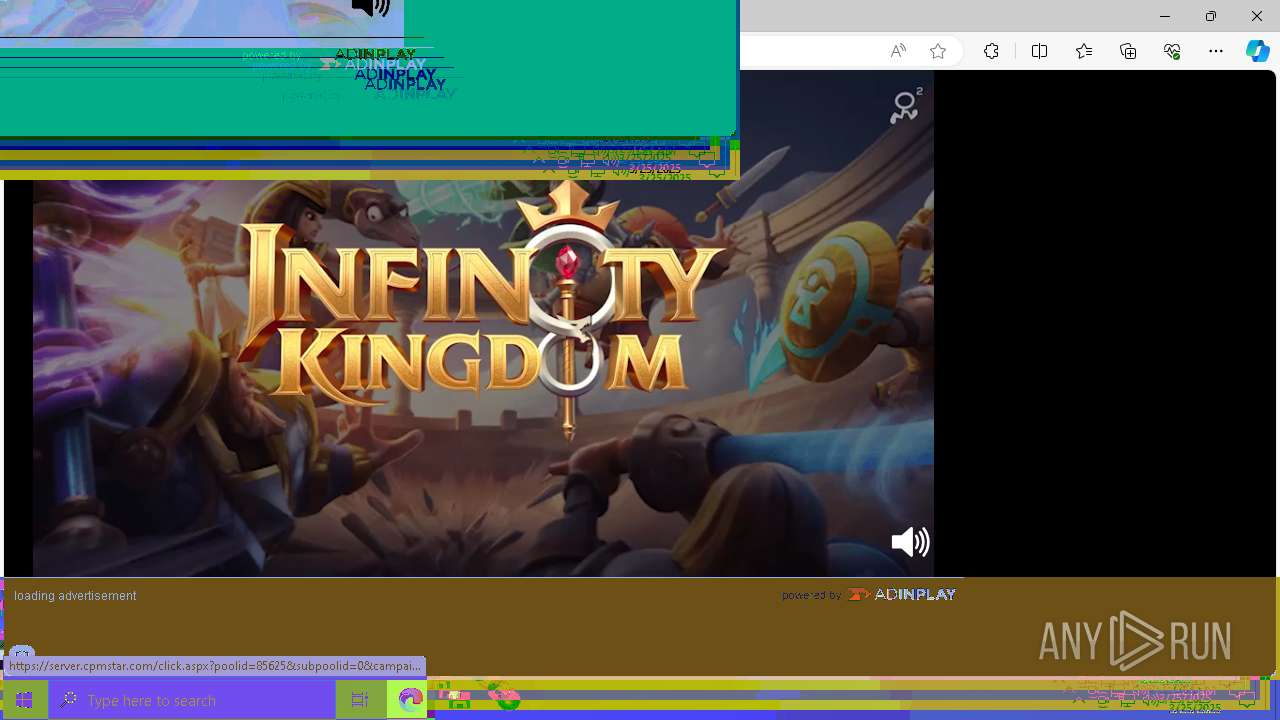
Task: Click the Microsoft Edge taskbar icon
Action: coord(410,700)
